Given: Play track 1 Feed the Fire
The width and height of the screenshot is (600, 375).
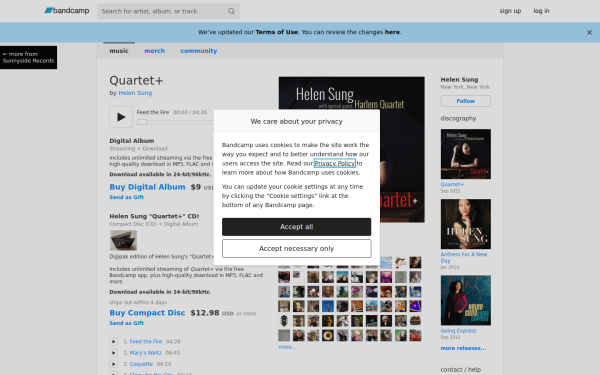Looking at the screenshot, I should click(x=113, y=341).
